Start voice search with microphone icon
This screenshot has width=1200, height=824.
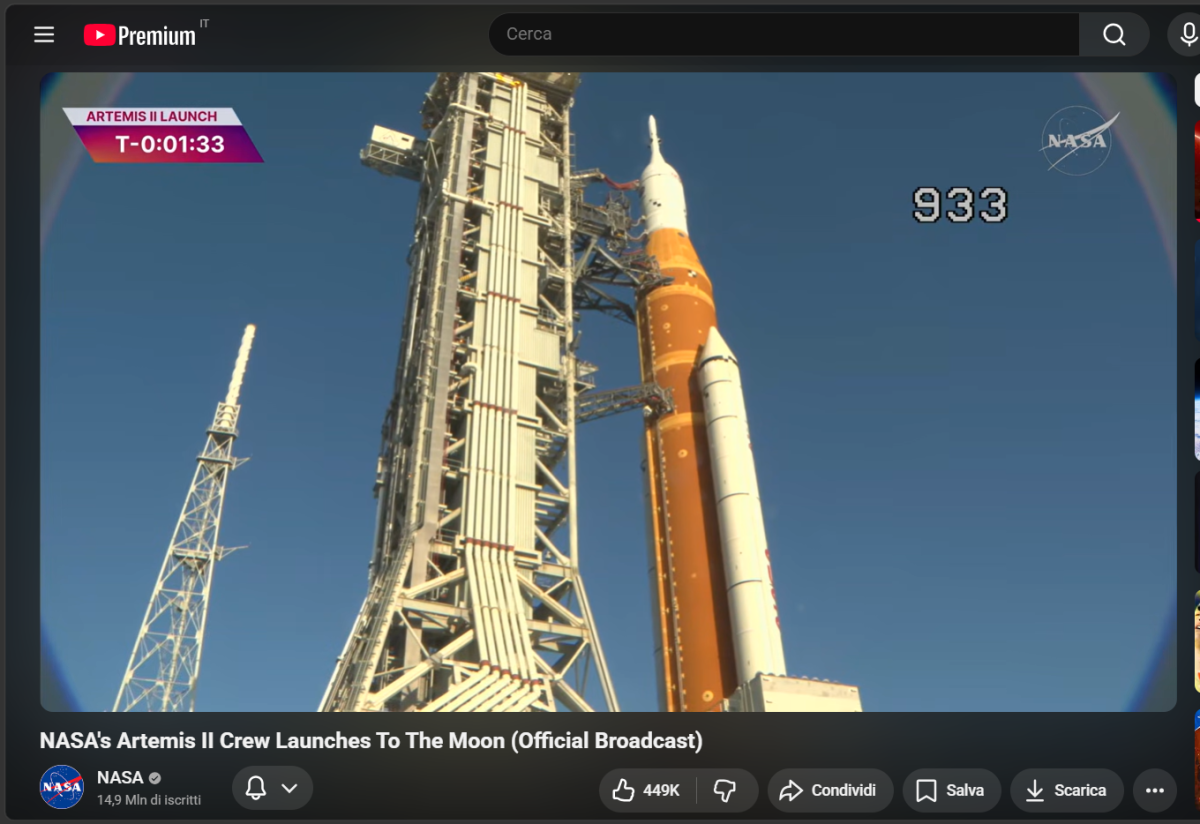[1187, 35]
